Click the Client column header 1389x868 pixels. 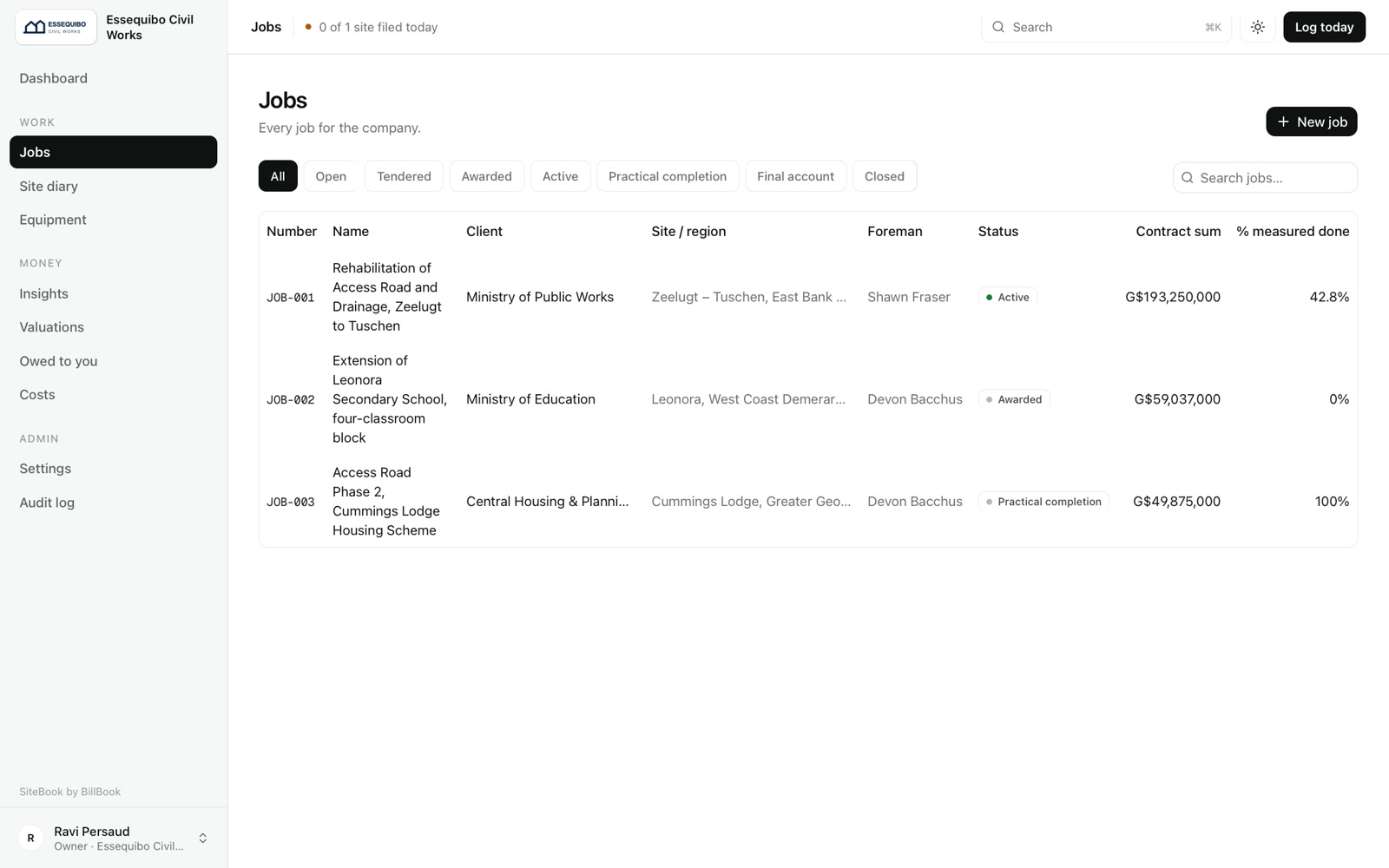click(x=484, y=231)
